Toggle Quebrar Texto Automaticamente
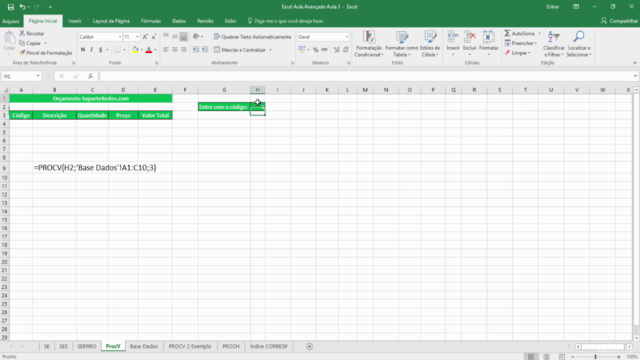640x360 pixels. coord(253,37)
